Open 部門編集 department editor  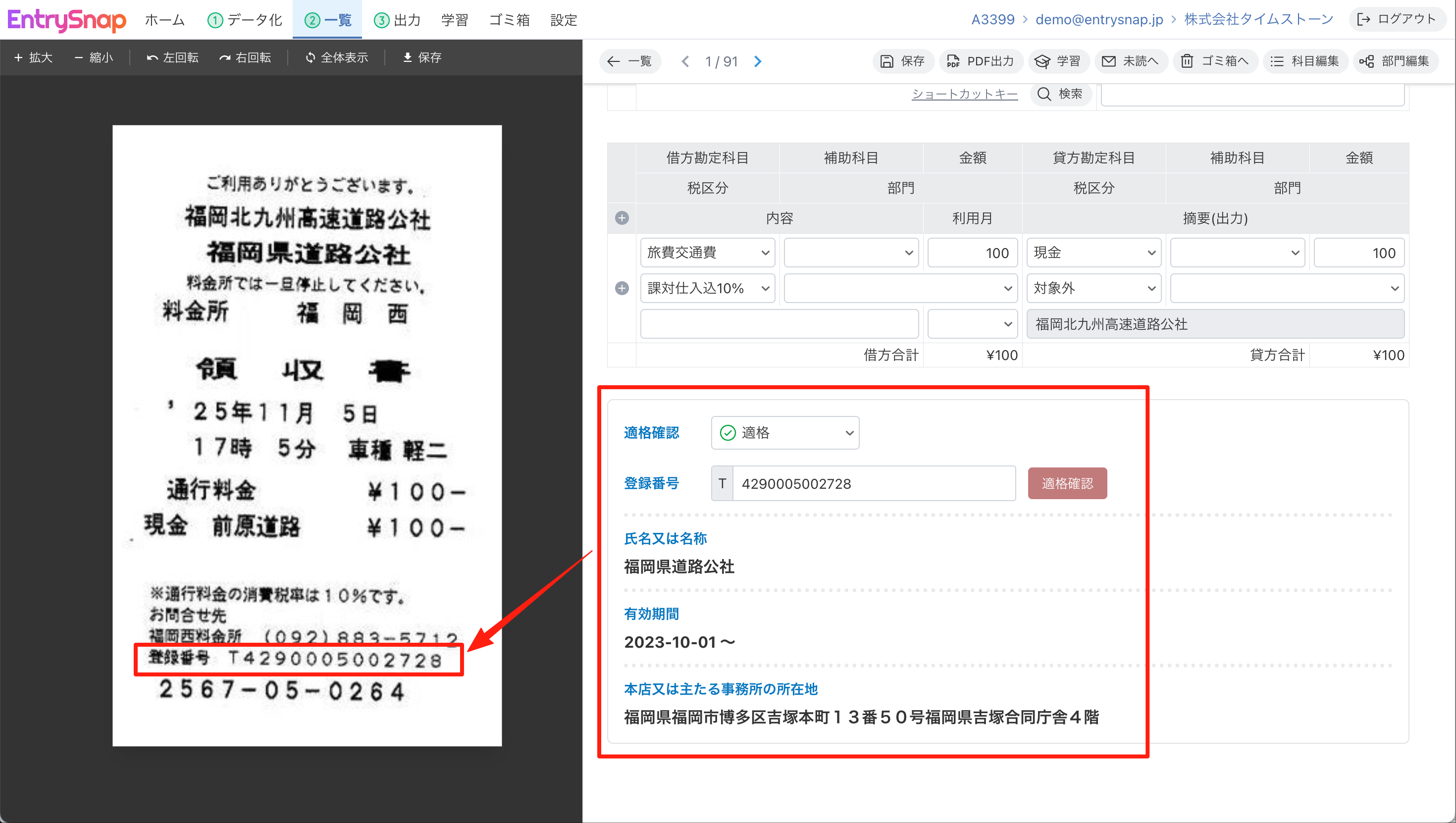pyautogui.click(x=1395, y=61)
